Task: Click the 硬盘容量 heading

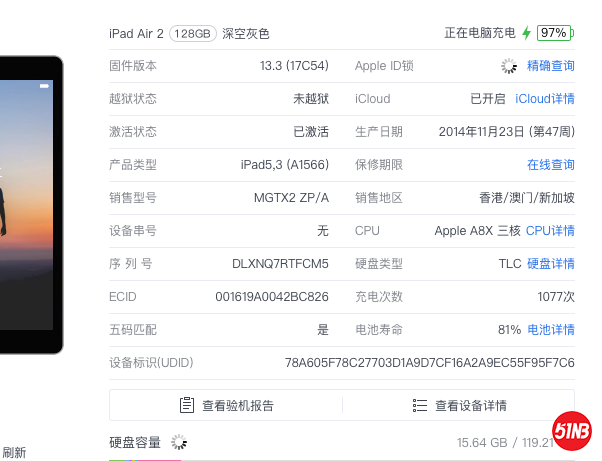Action: coord(135,443)
